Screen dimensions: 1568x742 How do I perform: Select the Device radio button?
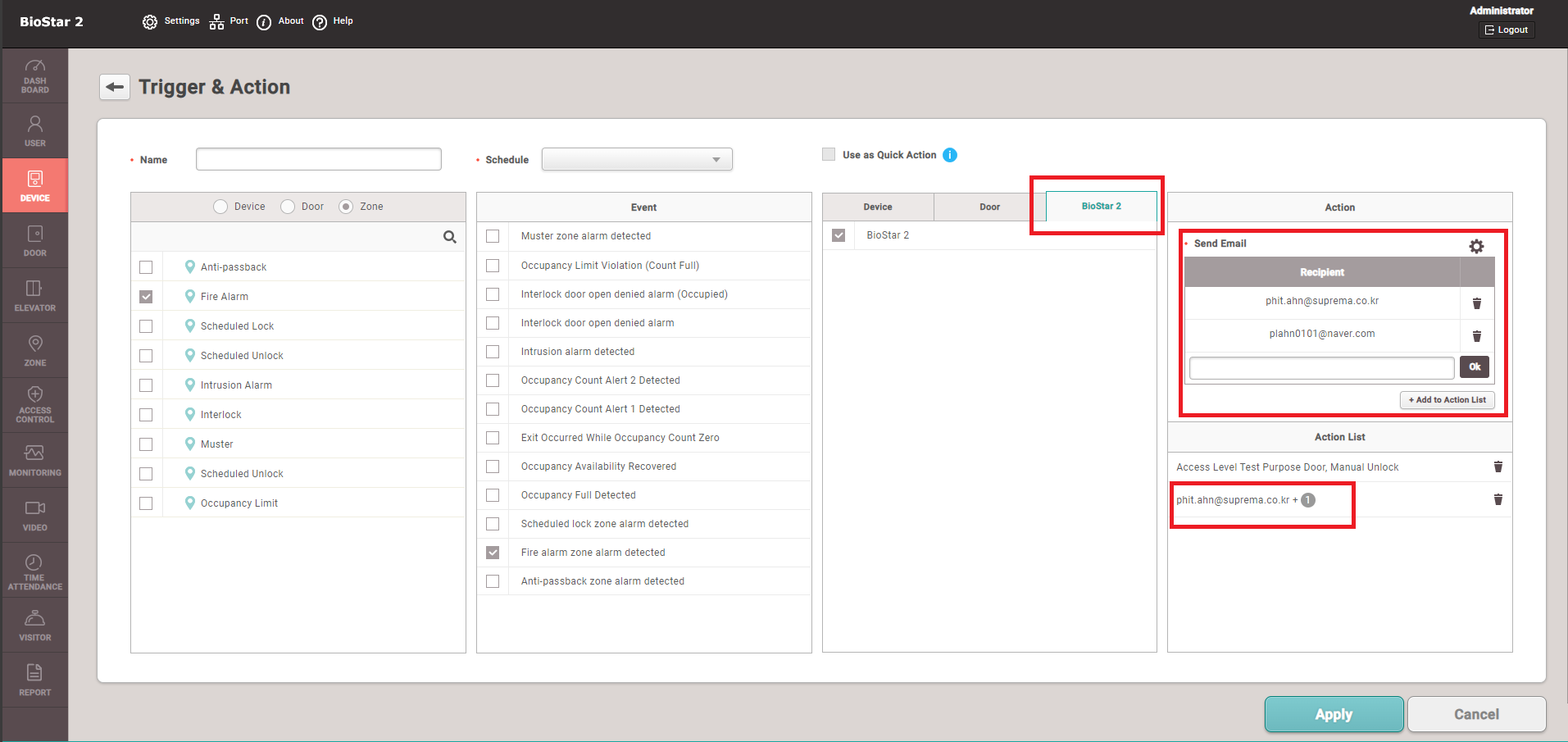click(x=220, y=207)
